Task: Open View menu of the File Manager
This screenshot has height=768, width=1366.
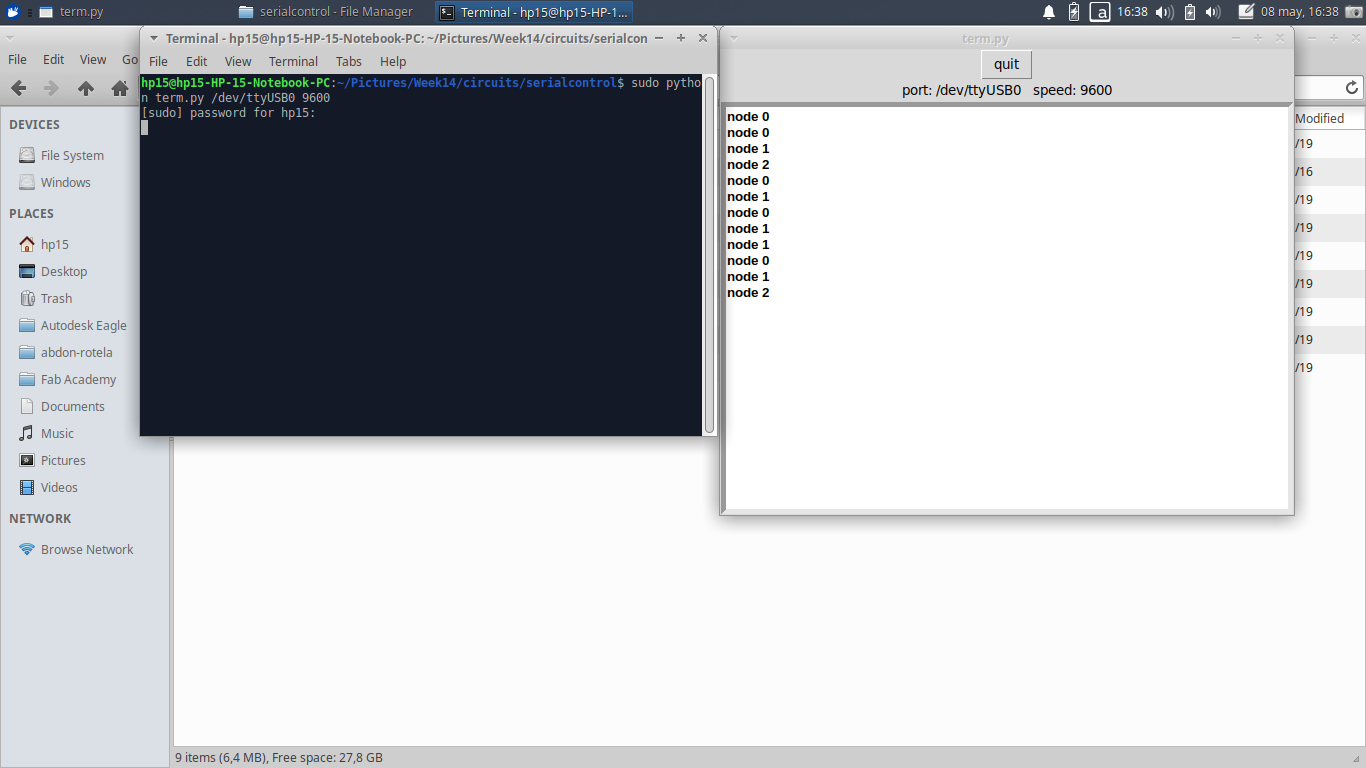Action: 93,59
